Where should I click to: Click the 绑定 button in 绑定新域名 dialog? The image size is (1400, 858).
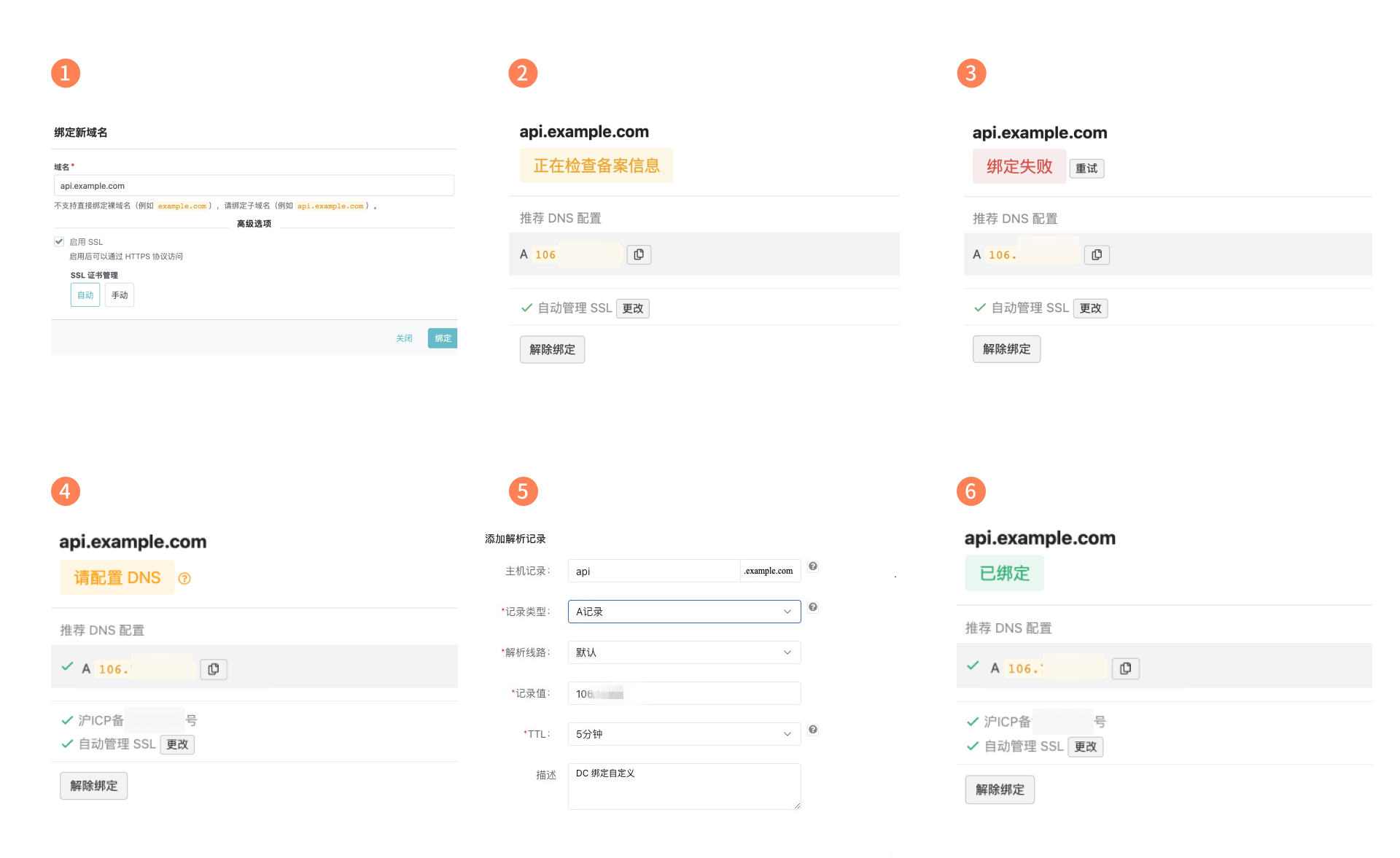pyautogui.click(x=442, y=338)
